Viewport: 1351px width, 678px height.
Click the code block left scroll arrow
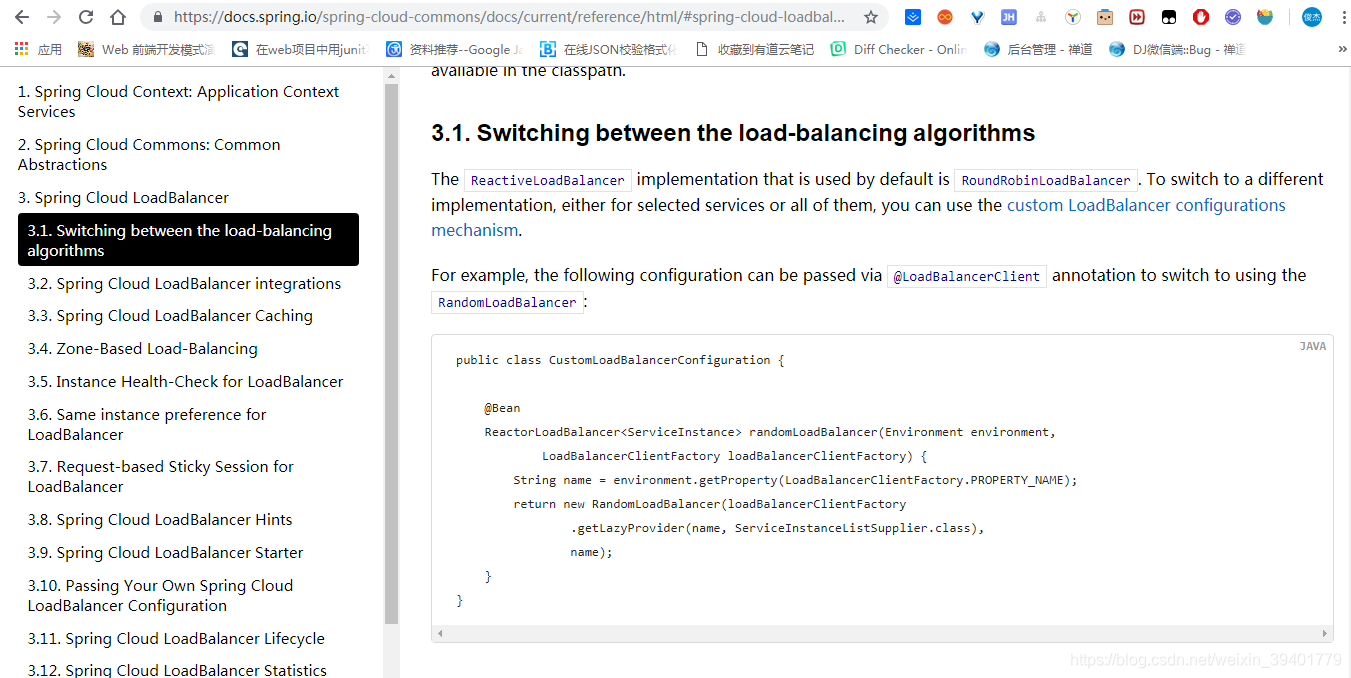click(x=439, y=633)
